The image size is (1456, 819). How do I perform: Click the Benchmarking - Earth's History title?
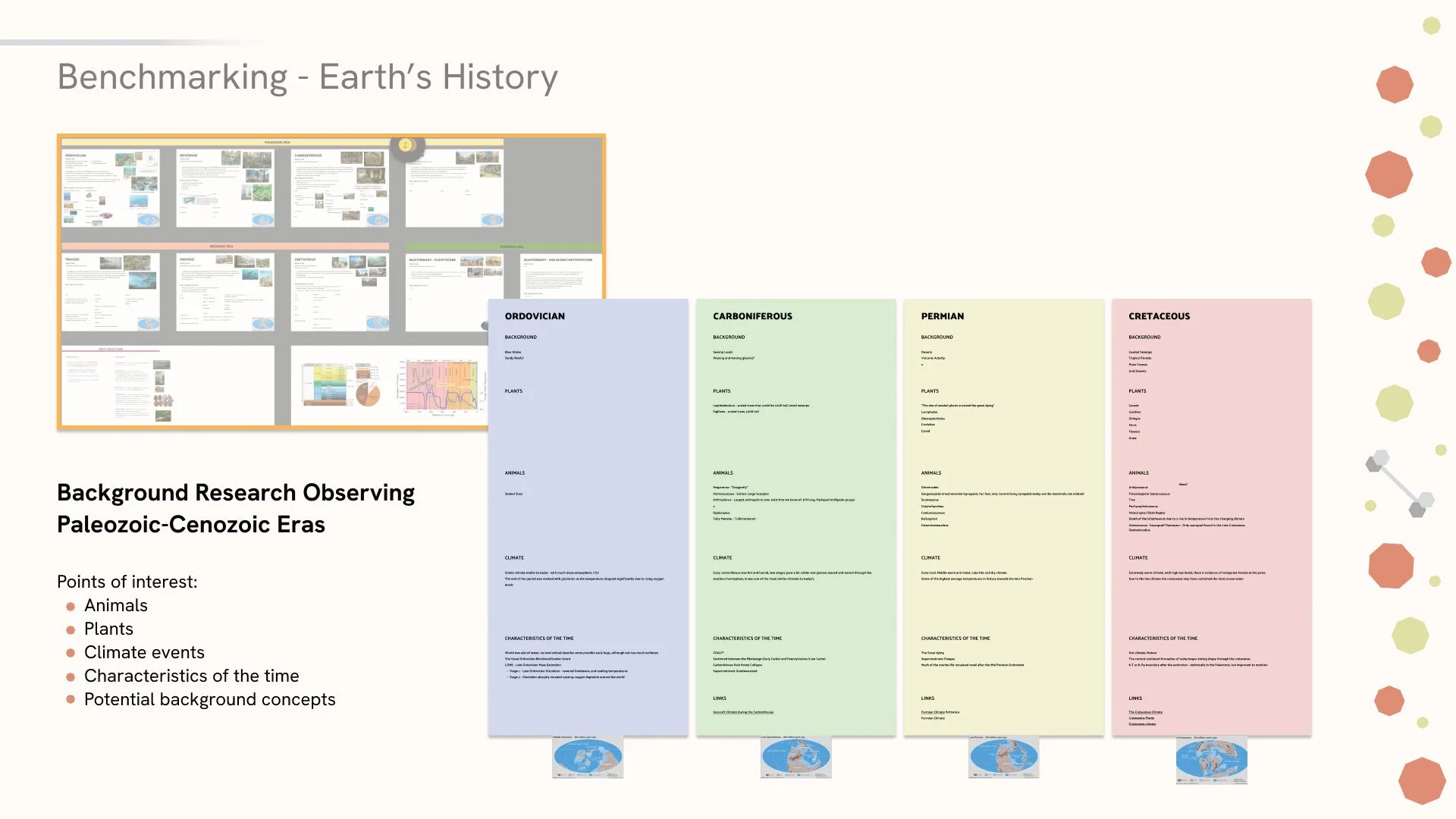tap(307, 77)
